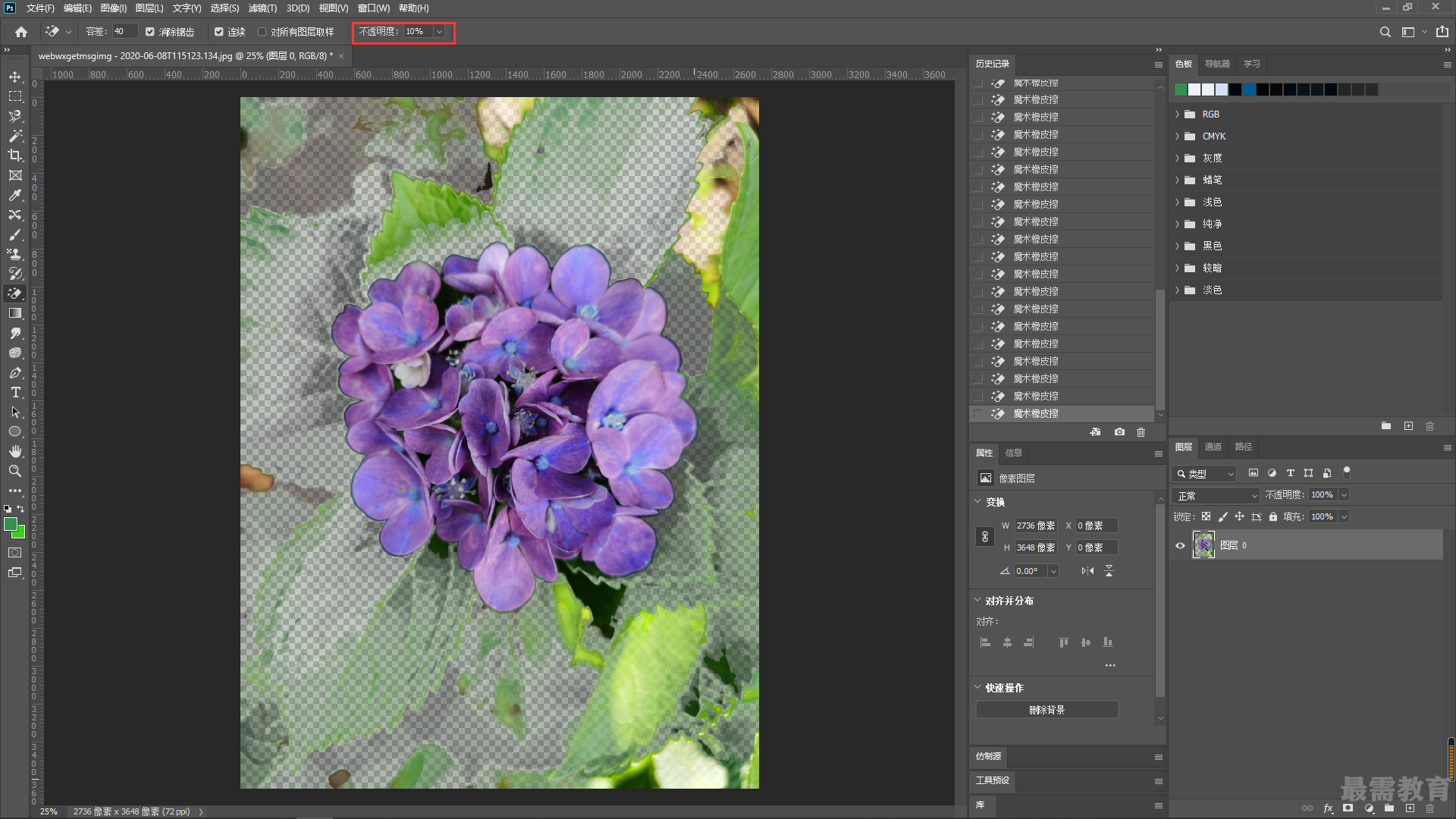
Task: Click the 删除背景 button
Action: (1046, 710)
